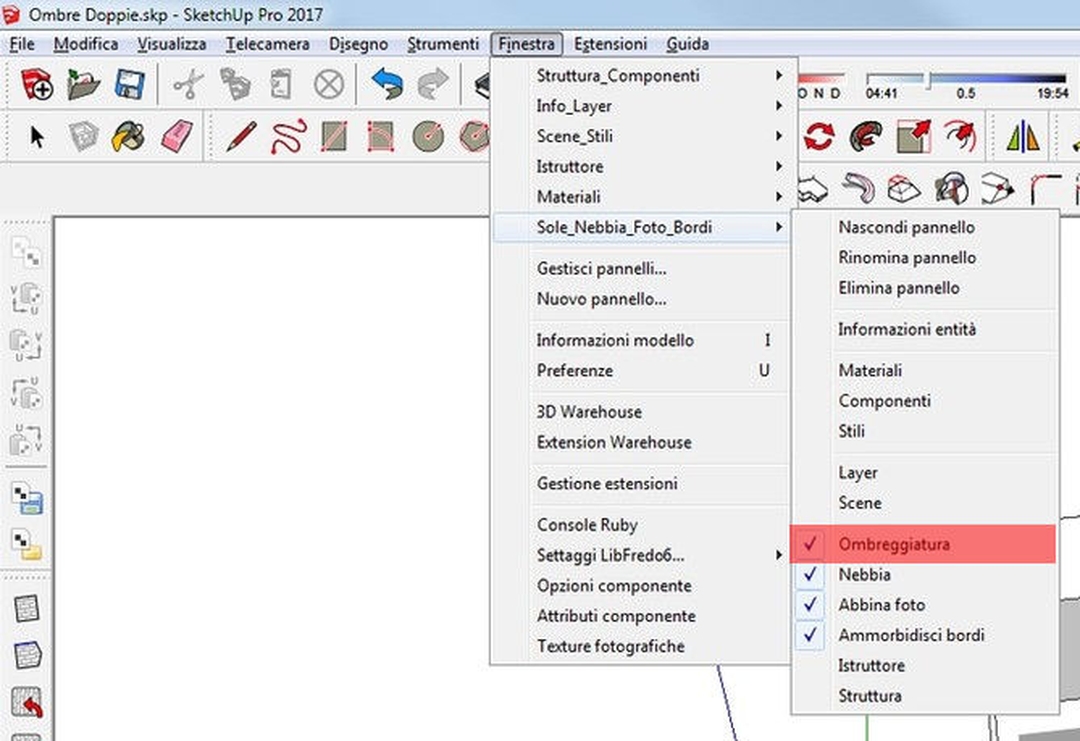The image size is (1080, 741).
Task: Create a new model with the New icon
Action: click(x=37, y=85)
